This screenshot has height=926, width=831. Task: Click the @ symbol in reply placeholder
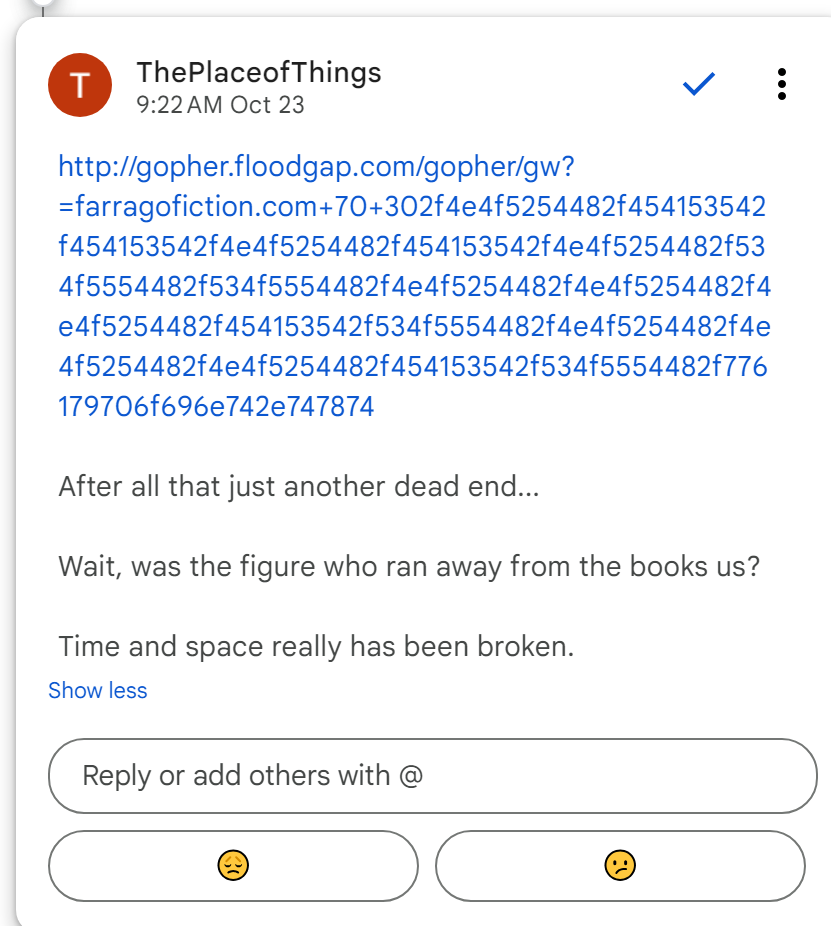(410, 776)
